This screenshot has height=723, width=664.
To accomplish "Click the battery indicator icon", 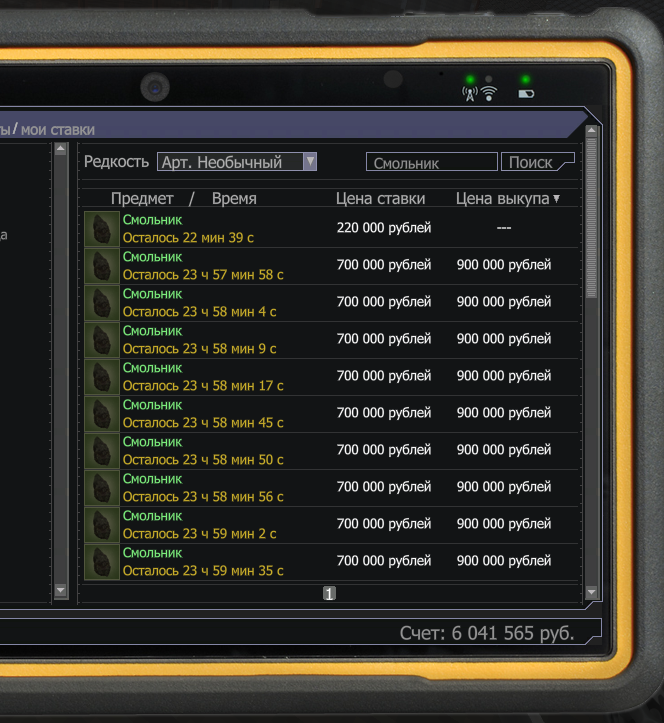I will 525,95.
